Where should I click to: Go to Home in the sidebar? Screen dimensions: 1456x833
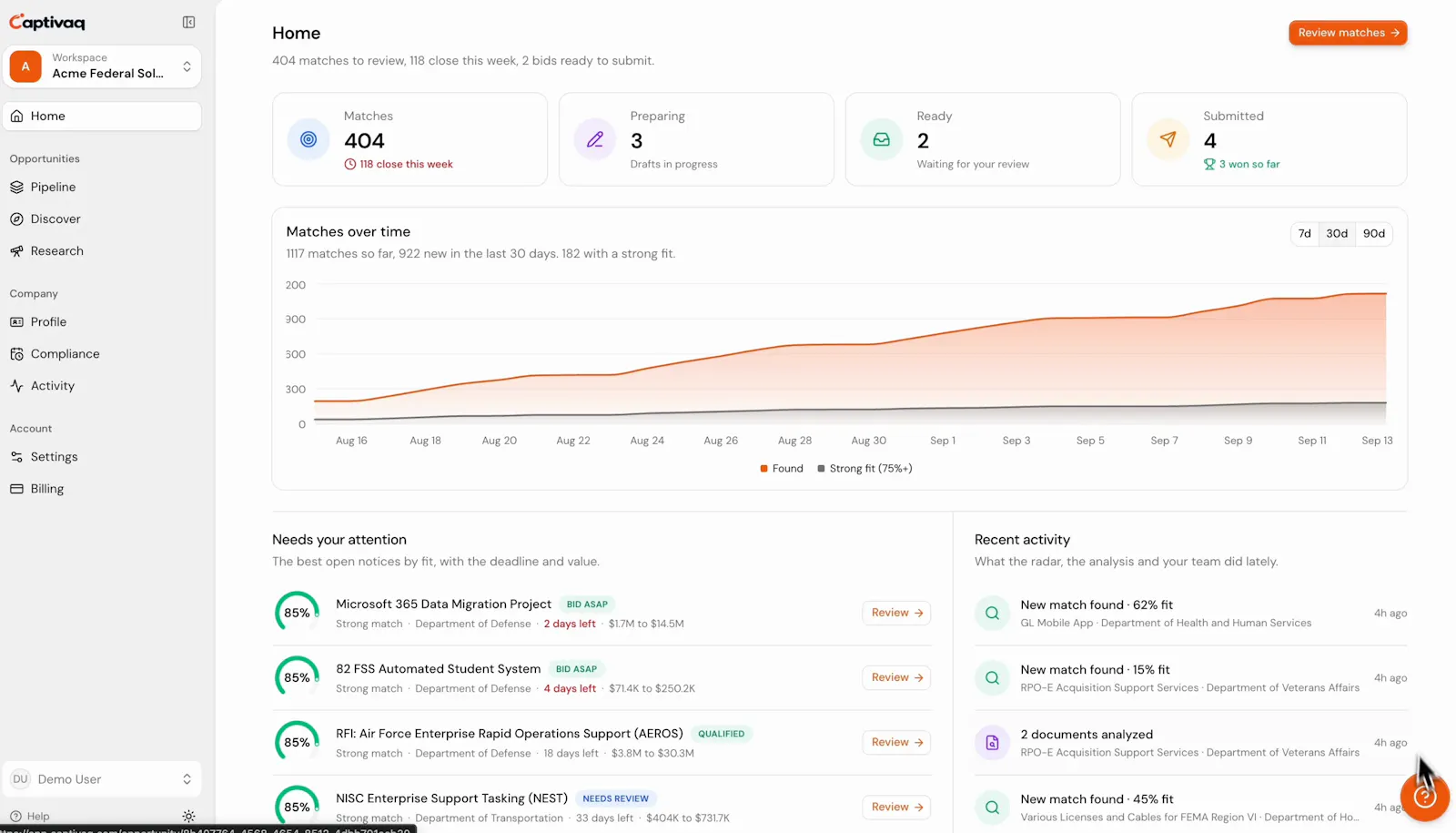click(102, 116)
